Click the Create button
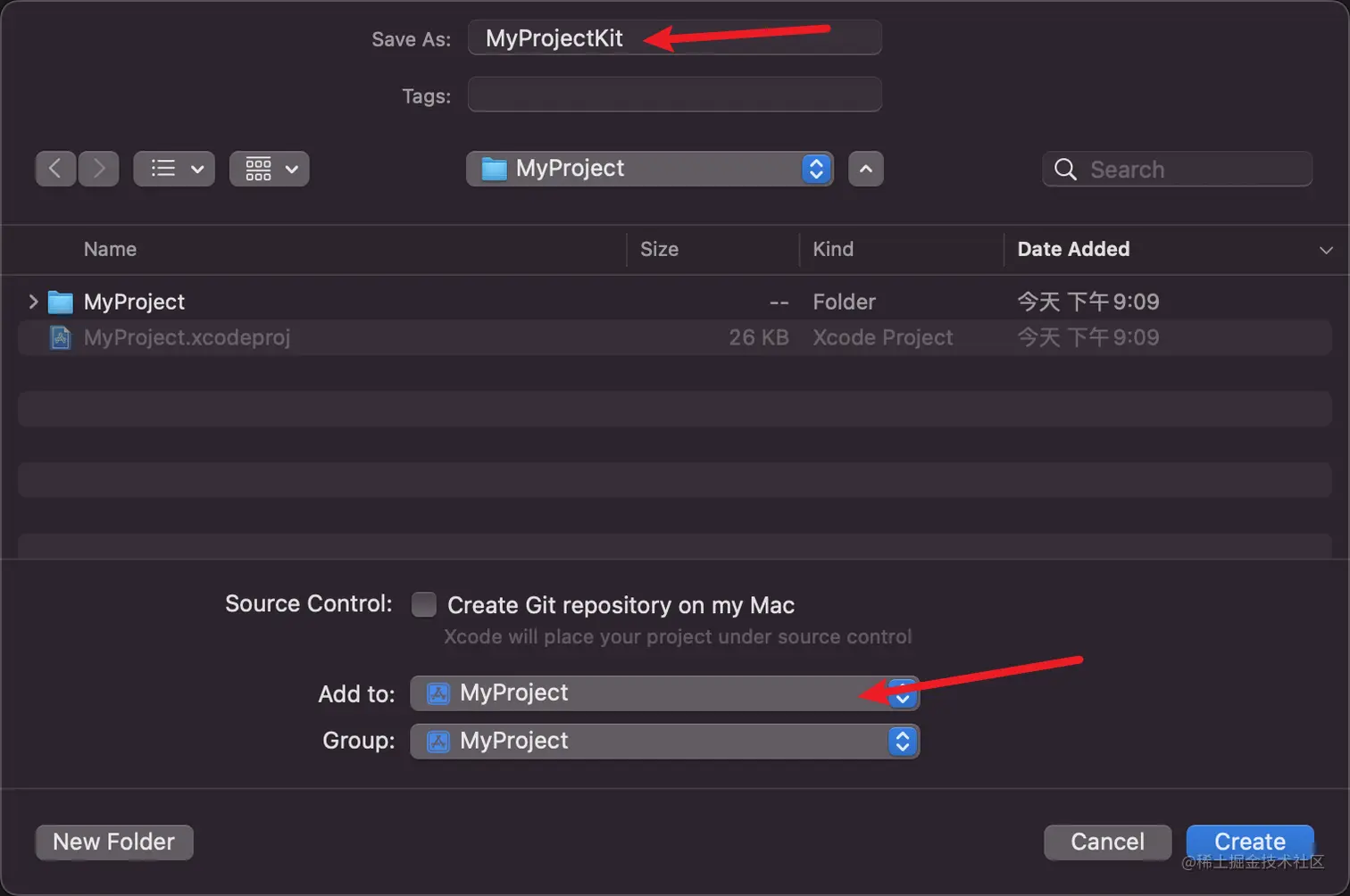This screenshot has height=896, width=1350. 1249,842
